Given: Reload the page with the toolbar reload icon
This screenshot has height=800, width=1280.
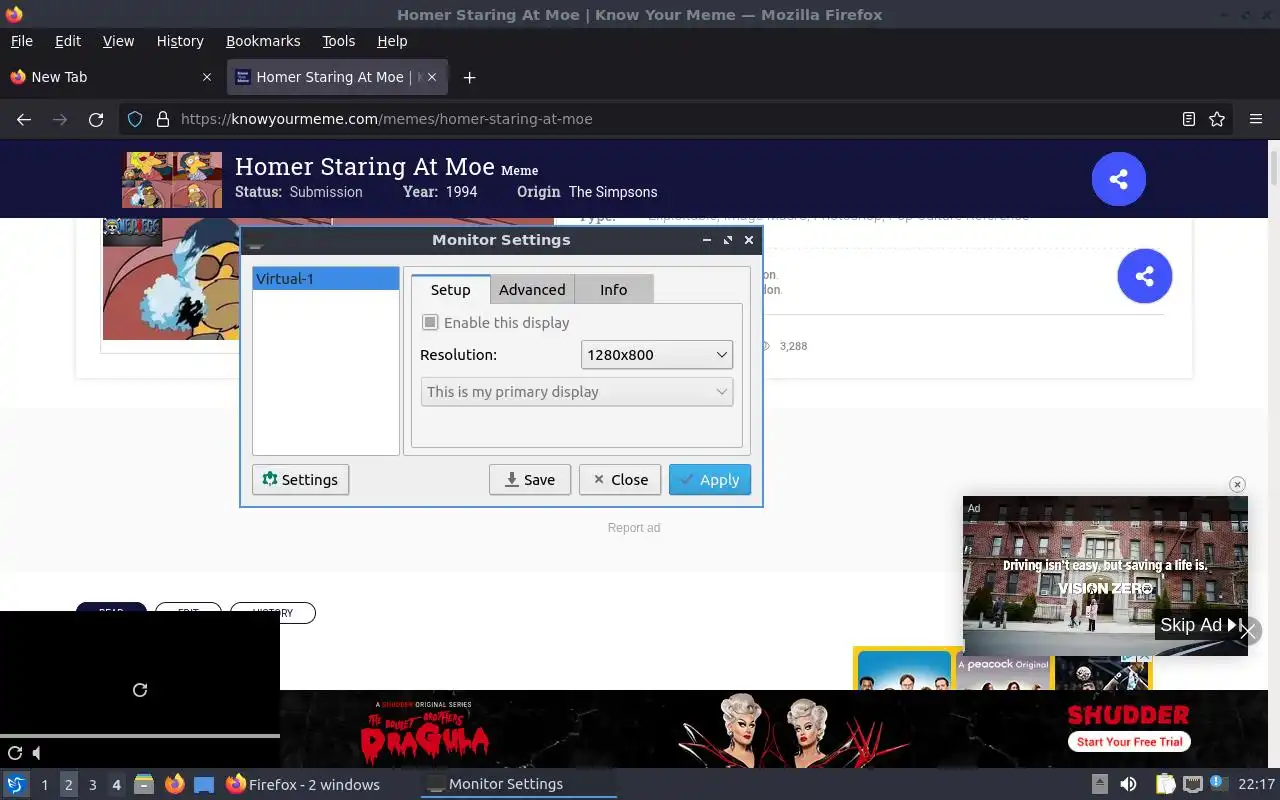Looking at the screenshot, I should pos(96,119).
